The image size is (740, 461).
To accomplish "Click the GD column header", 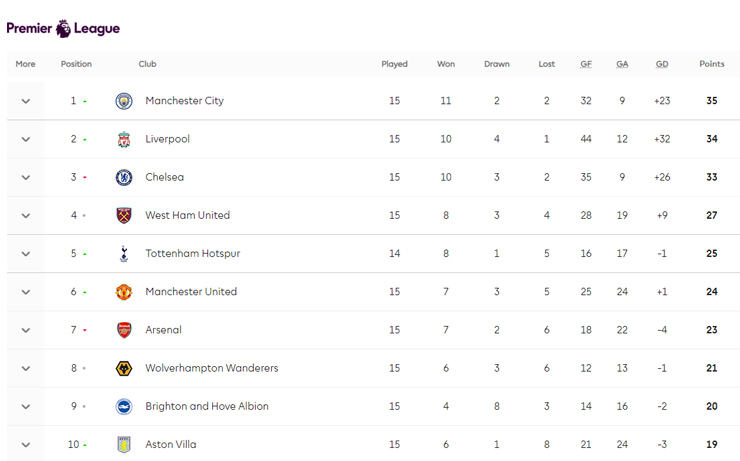I will 662,64.
